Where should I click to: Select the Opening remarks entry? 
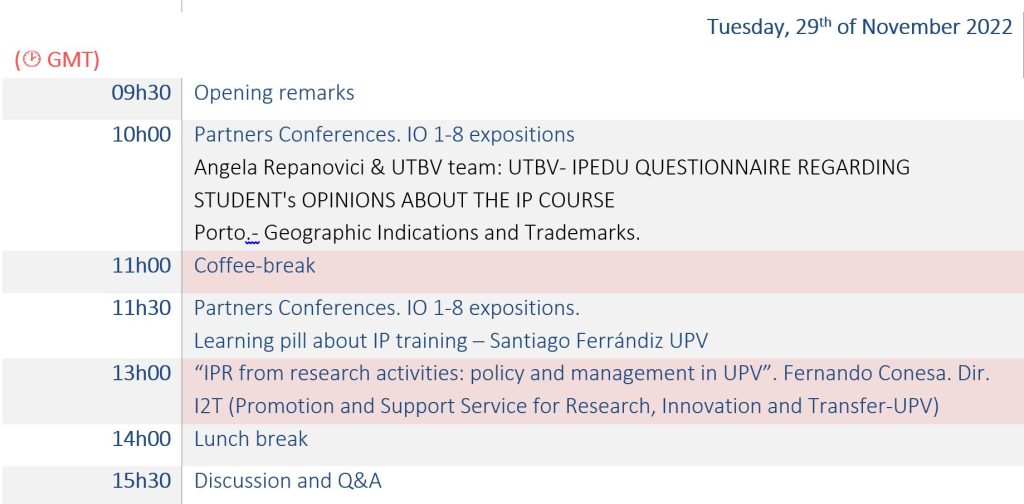click(274, 93)
